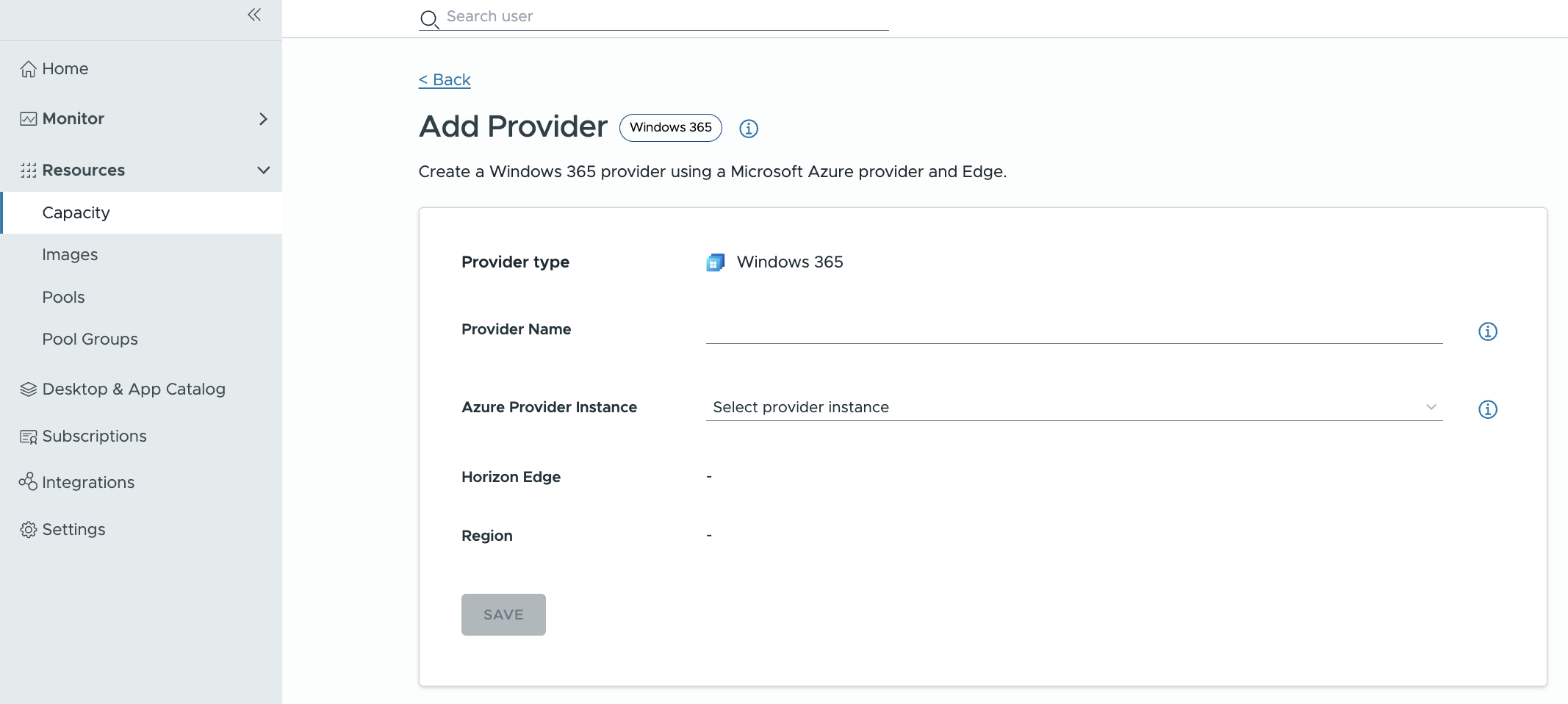The height and width of the screenshot is (704, 1568).
Task: Open Images under Resources
Action: [70, 255]
